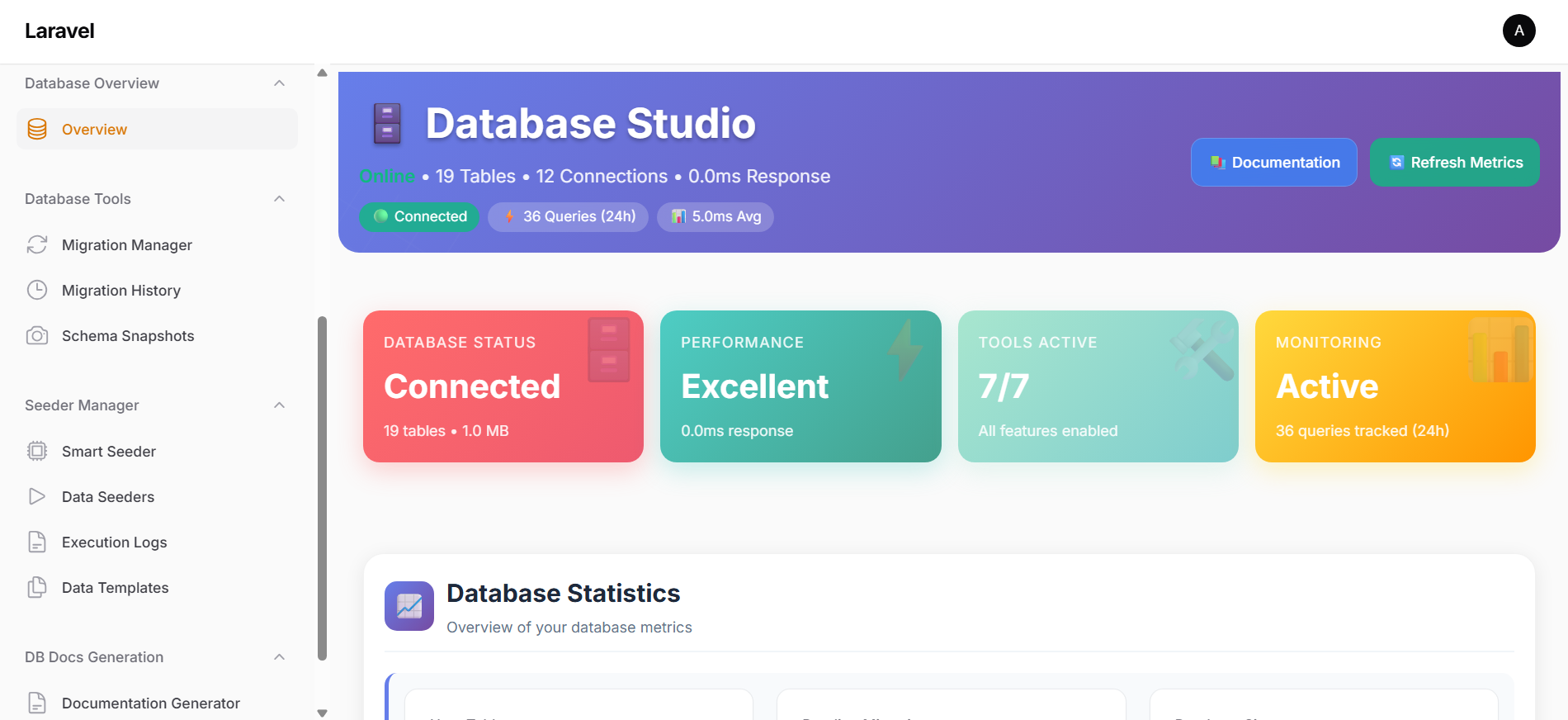
Task: Click the Smart Seeder chip icon
Action: coord(37,451)
